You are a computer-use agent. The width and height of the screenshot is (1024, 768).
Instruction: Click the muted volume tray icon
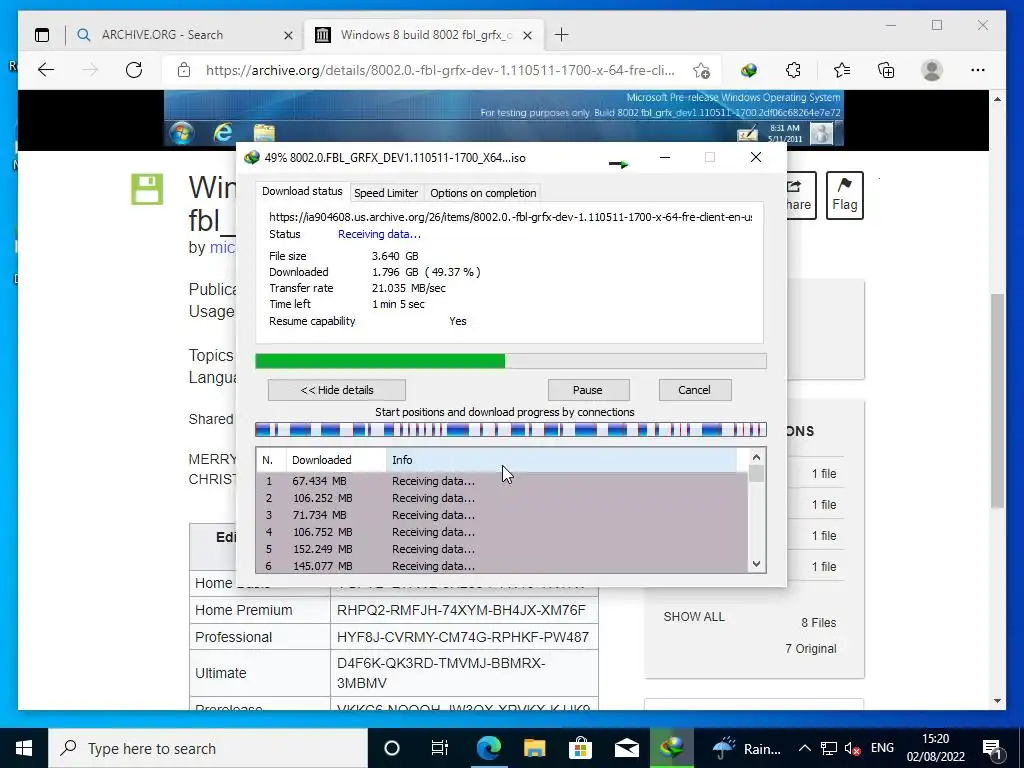pyautogui.click(x=852, y=748)
